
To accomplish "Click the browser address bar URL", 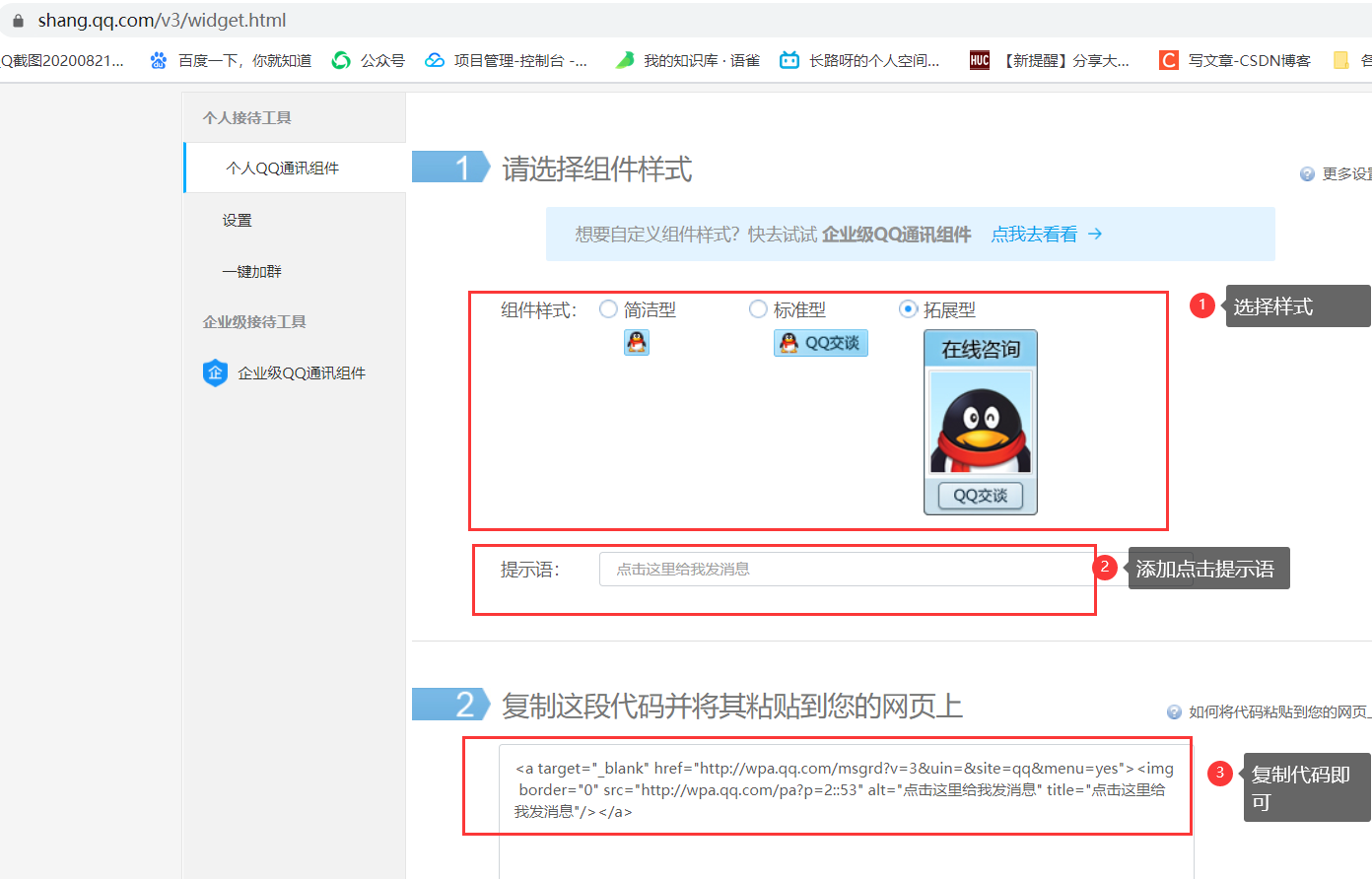I will 162,20.
